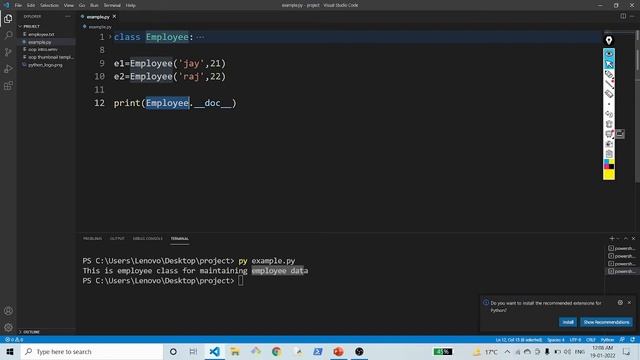640x360 pixels.
Task: Click the undo tool in annotation toolbar
Action: [x=609, y=114]
